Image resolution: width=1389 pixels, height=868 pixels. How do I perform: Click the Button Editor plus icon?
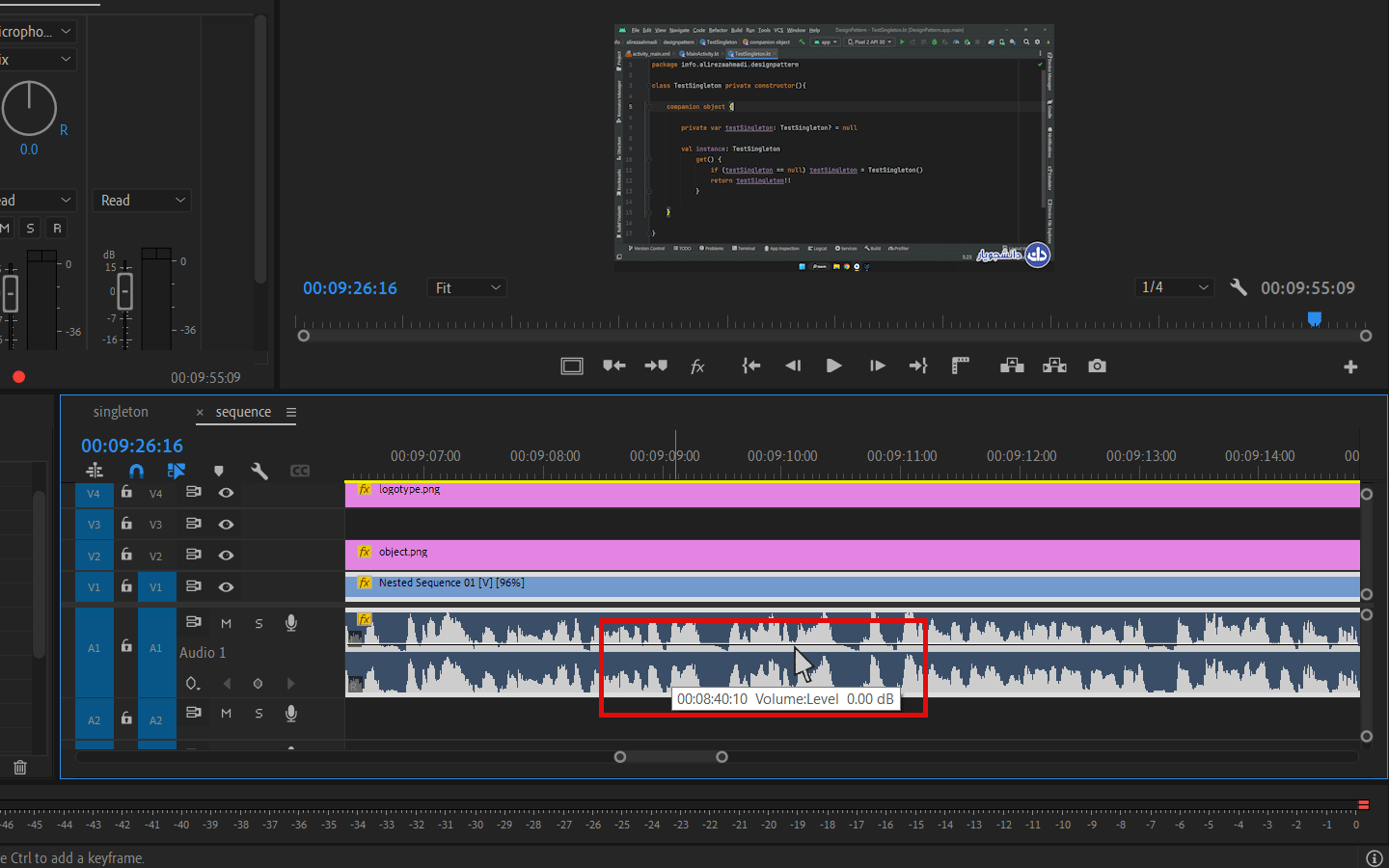point(1350,366)
